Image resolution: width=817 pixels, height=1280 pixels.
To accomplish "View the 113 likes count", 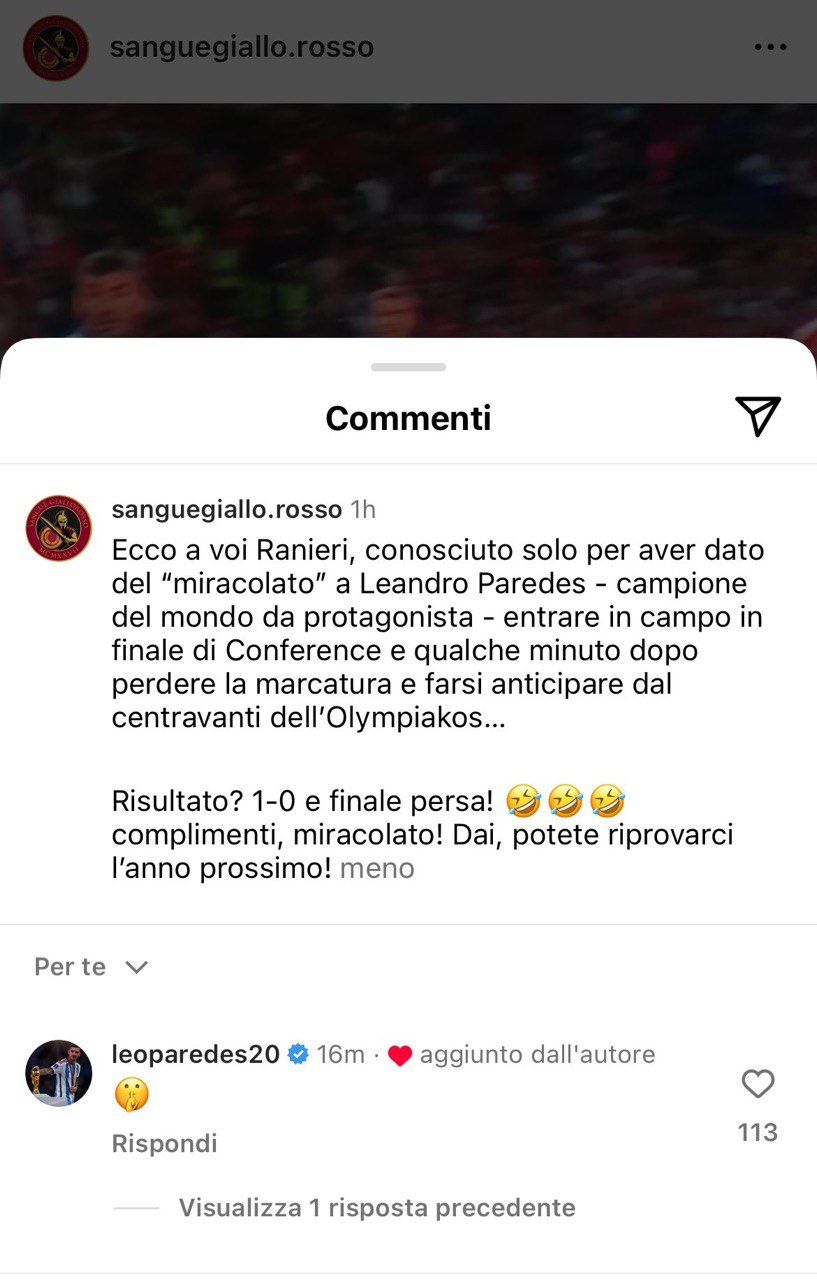I will (x=758, y=1132).
